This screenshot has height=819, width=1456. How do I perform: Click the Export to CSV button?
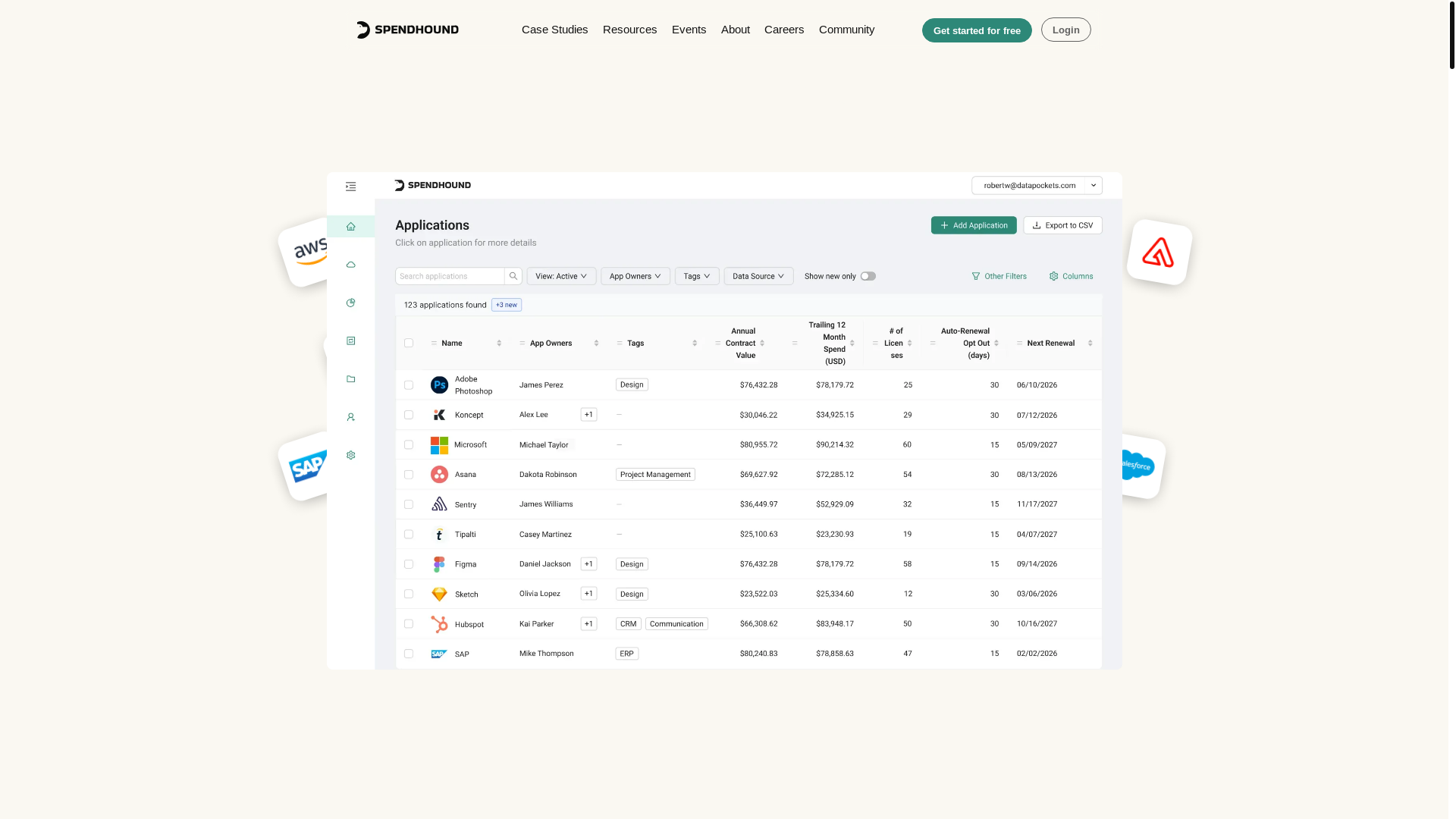[1062, 225]
